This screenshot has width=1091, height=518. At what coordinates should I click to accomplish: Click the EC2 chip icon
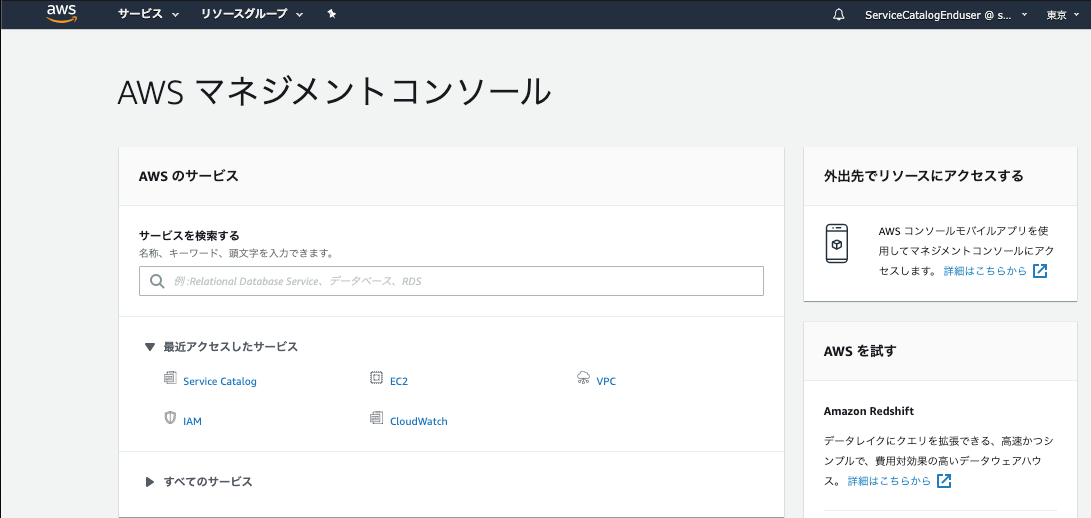pyautogui.click(x=376, y=378)
